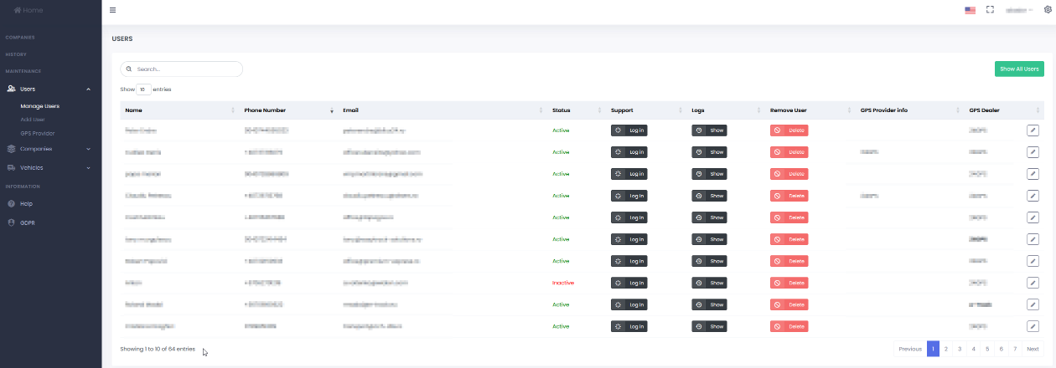The height and width of the screenshot is (368, 1056).
Task: Go to pagination page 2
Action: pyautogui.click(x=946, y=348)
